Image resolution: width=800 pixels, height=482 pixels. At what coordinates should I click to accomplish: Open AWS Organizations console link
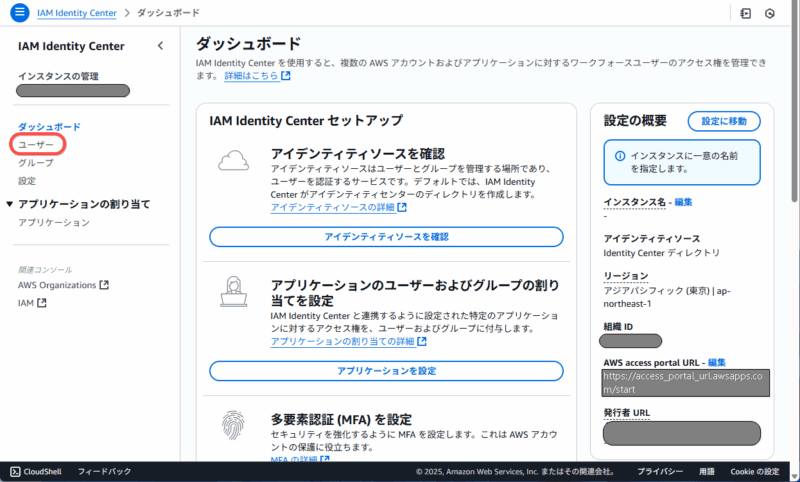point(57,285)
